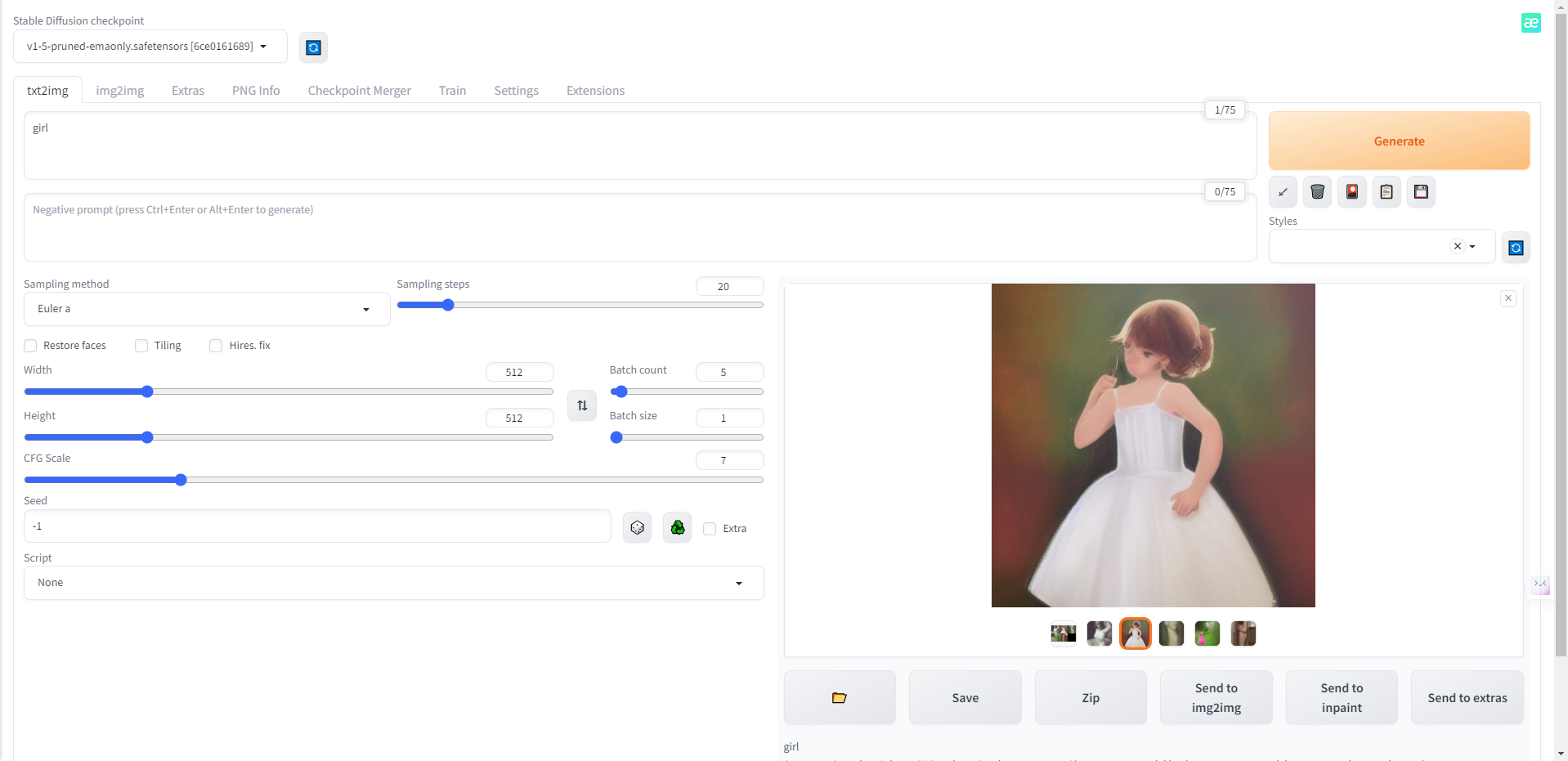Switch to the img2img tab
This screenshot has height=761, width=1568.
point(120,91)
